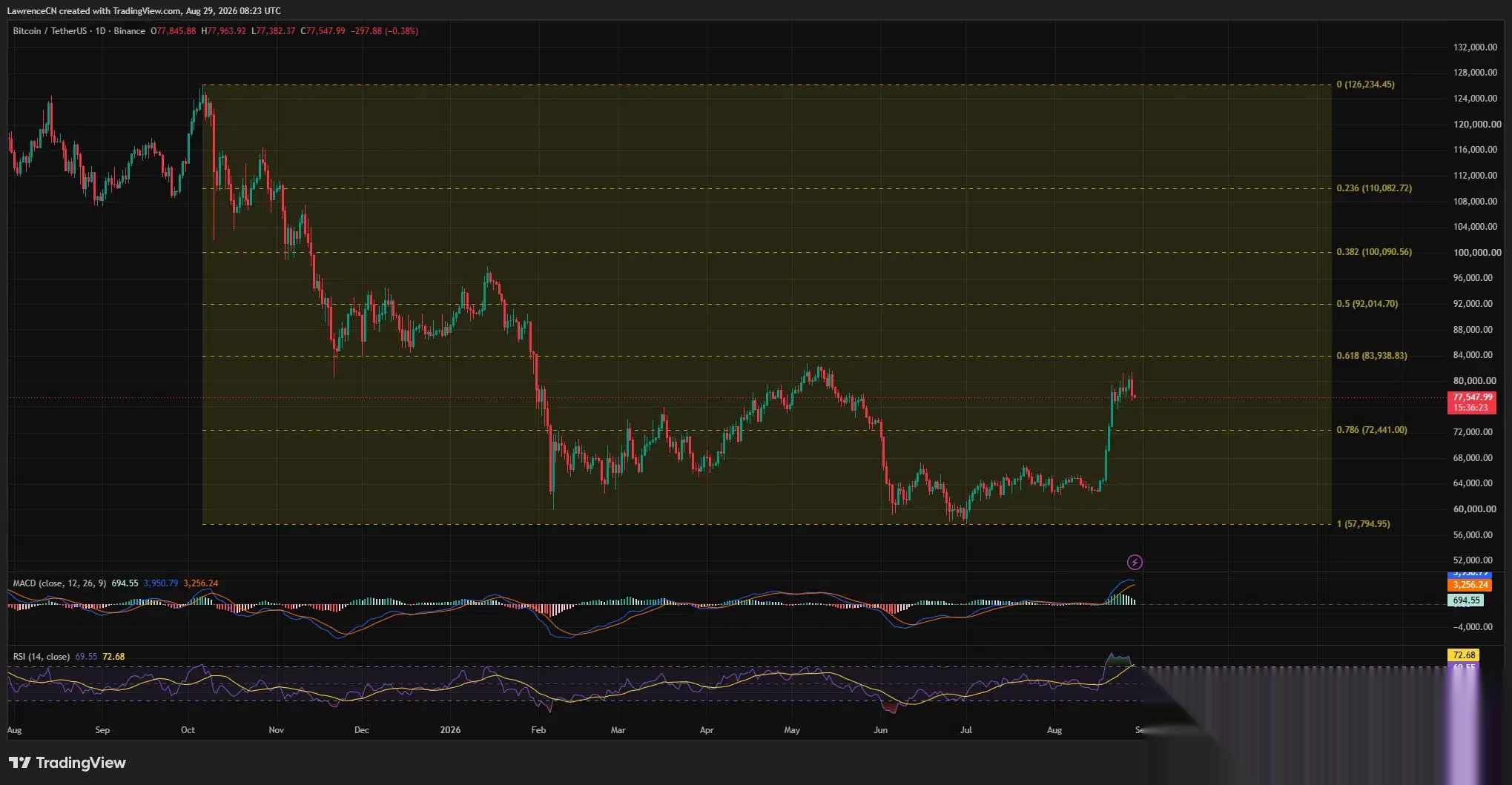Click the 120,000.00 price axis label

(x=1477, y=125)
